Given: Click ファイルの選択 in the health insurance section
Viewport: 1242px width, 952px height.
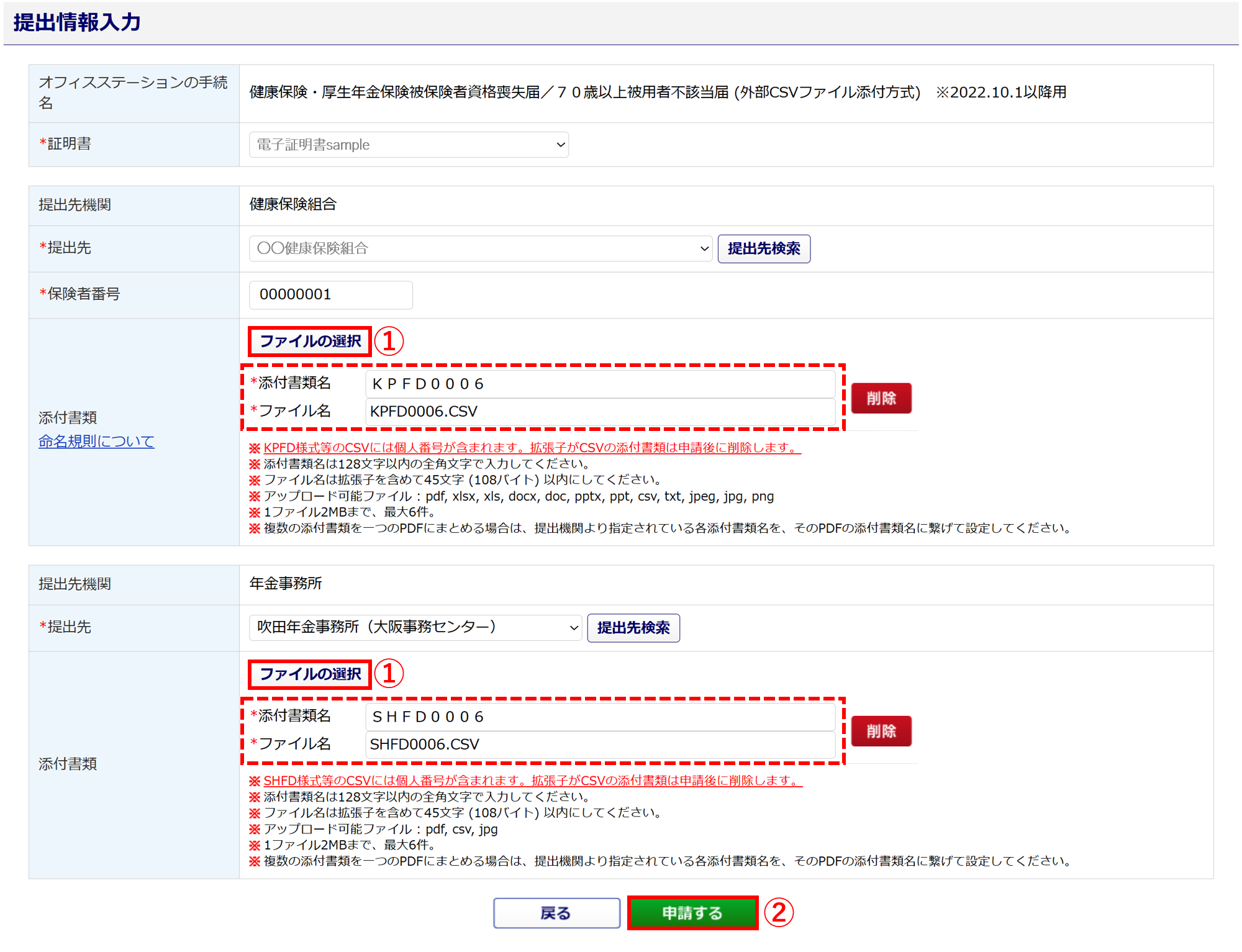Looking at the screenshot, I should click(310, 341).
